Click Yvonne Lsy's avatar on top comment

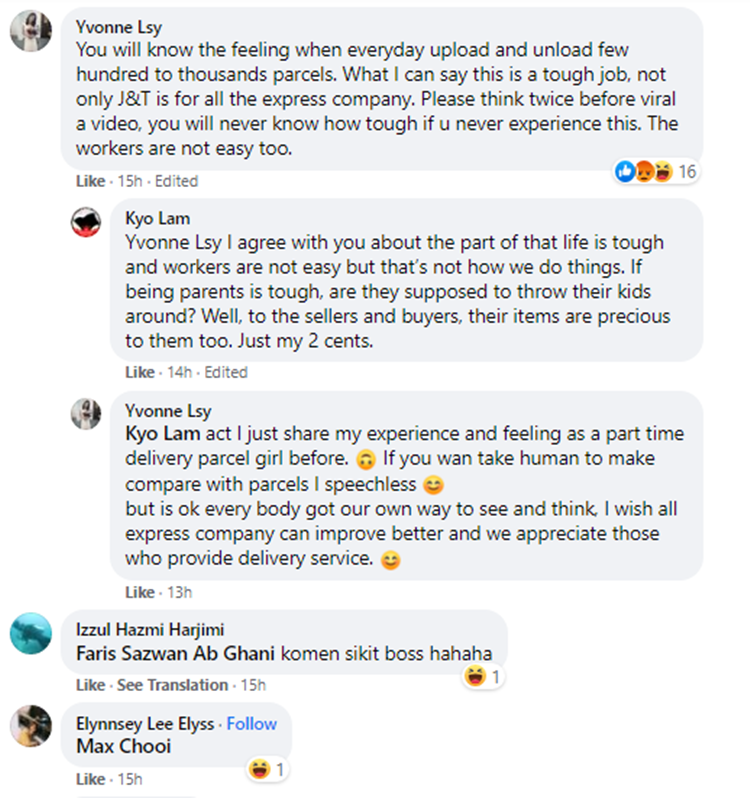pos(31,34)
